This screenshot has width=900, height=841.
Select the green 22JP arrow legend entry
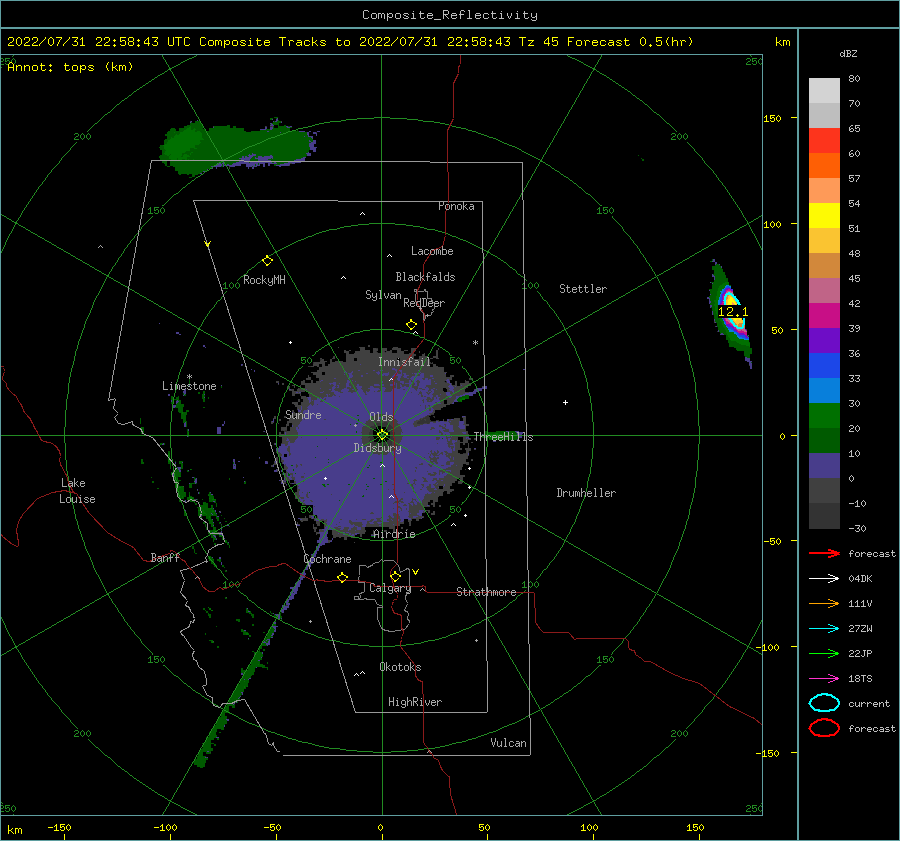point(824,653)
